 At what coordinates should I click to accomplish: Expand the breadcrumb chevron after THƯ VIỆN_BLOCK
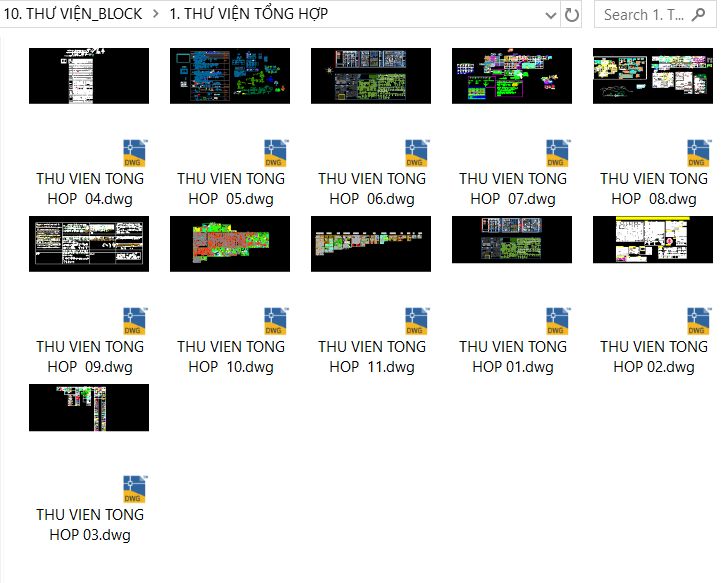156,15
